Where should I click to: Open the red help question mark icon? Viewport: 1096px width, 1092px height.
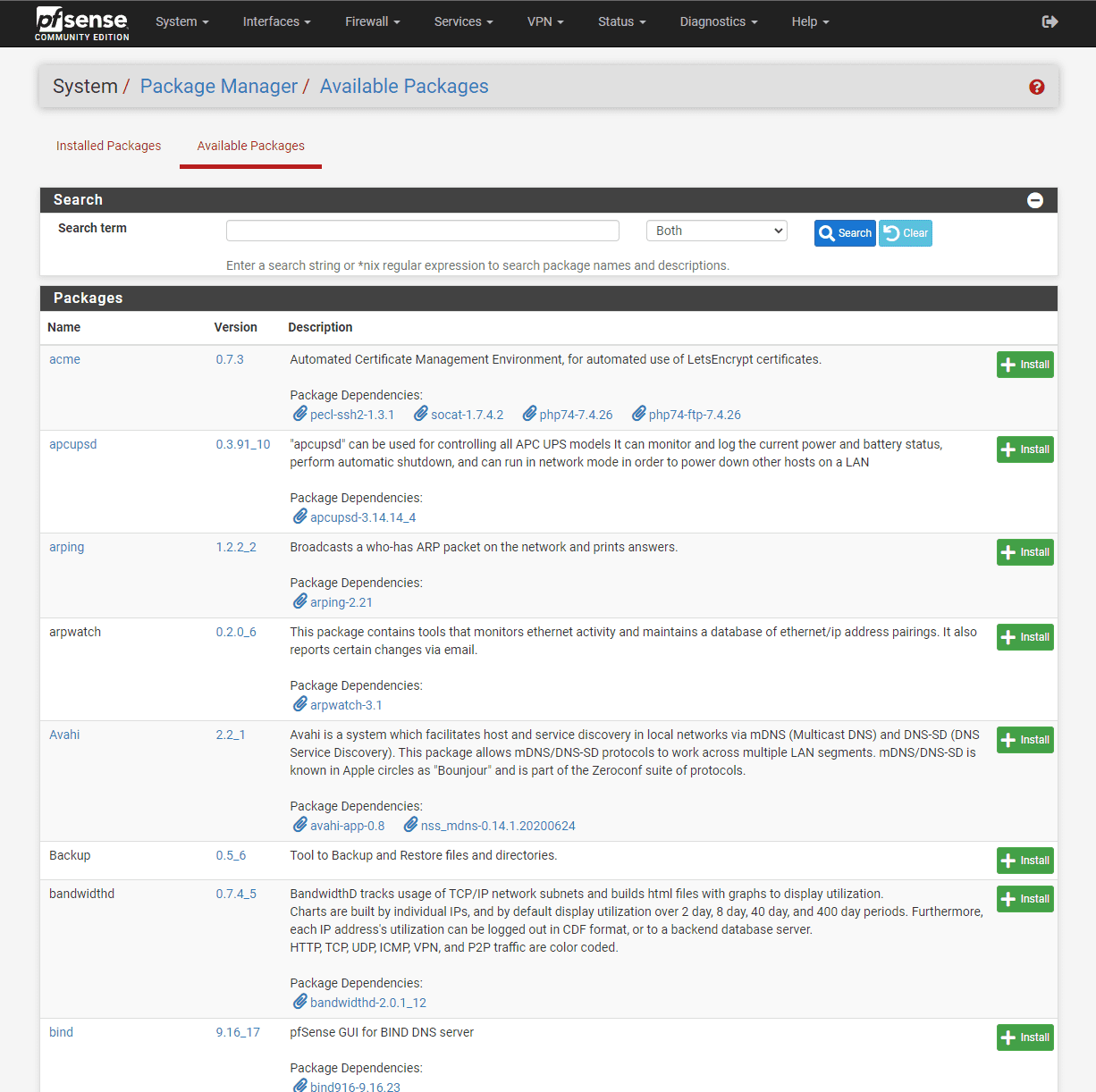pyautogui.click(x=1037, y=87)
